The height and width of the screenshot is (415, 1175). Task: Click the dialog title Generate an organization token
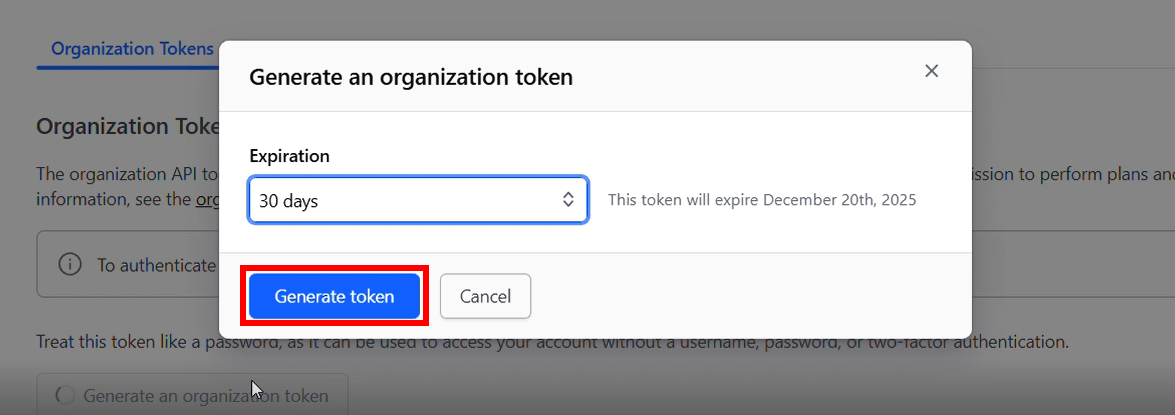pyautogui.click(x=411, y=76)
